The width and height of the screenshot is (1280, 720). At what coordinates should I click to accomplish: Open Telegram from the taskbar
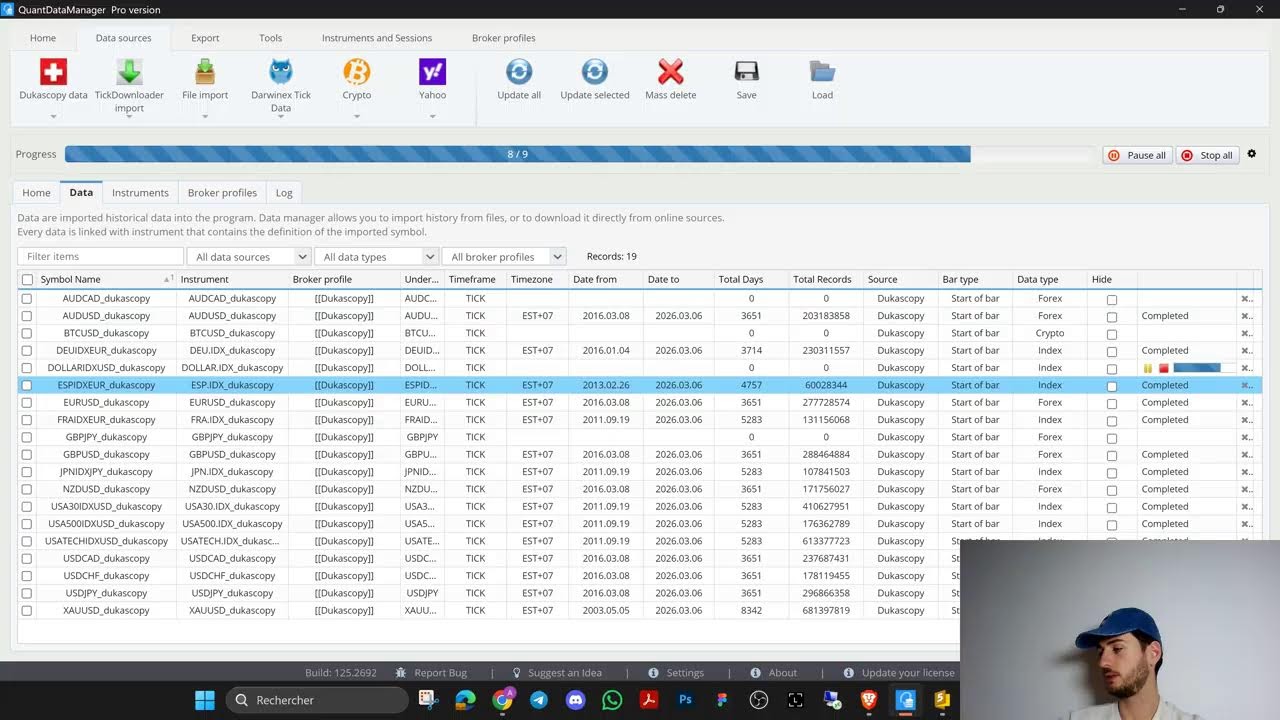tap(539, 700)
